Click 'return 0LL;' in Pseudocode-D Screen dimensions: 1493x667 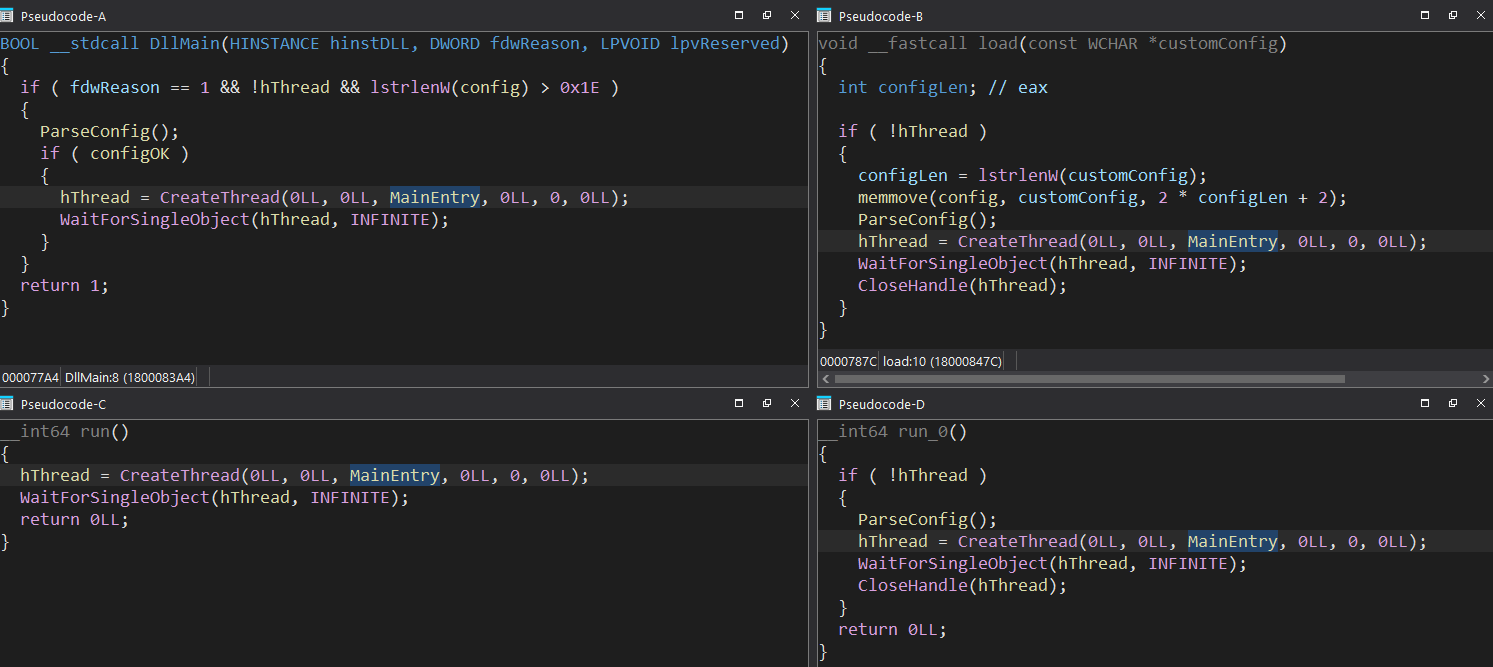click(893, 630)
